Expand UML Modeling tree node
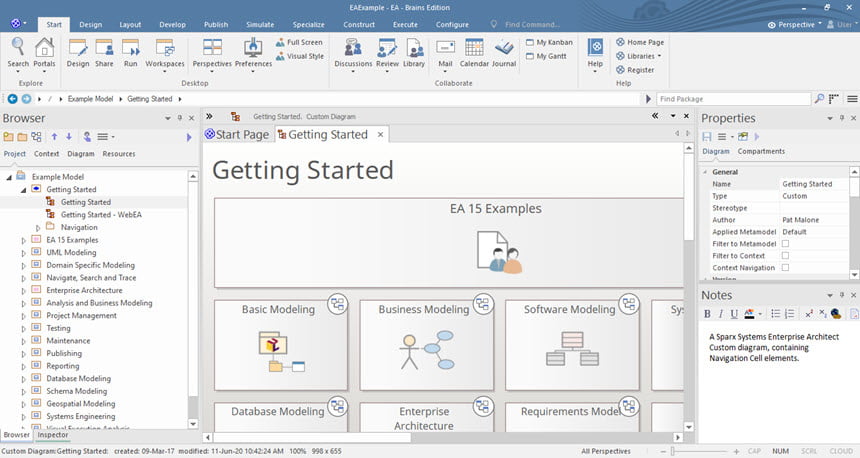Viewport: 860px width, 458px height. (24, 253)
